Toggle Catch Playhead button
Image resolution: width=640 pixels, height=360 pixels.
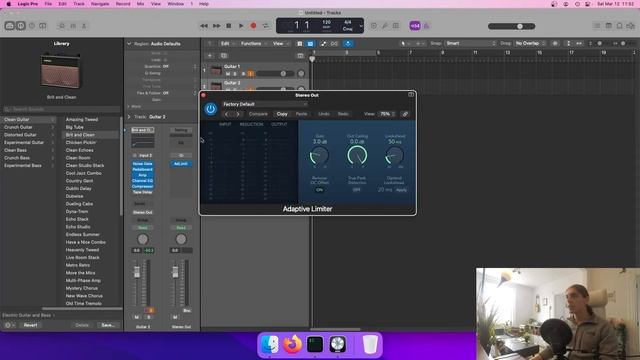(x=348, y=44)
